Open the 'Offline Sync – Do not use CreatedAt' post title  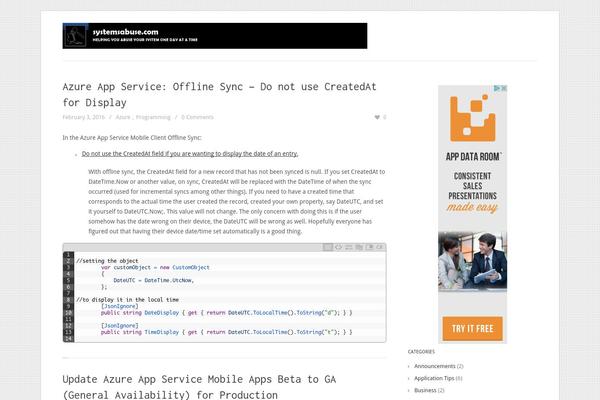point(219,95)
